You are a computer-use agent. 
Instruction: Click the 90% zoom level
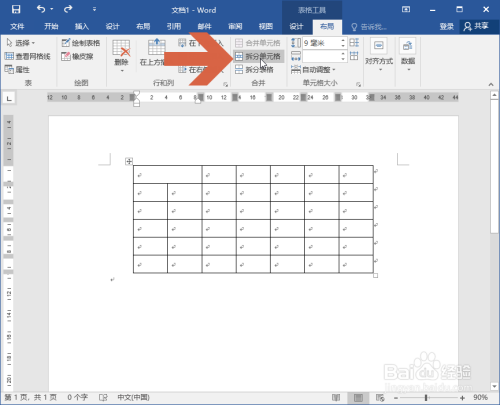[480, 397]
